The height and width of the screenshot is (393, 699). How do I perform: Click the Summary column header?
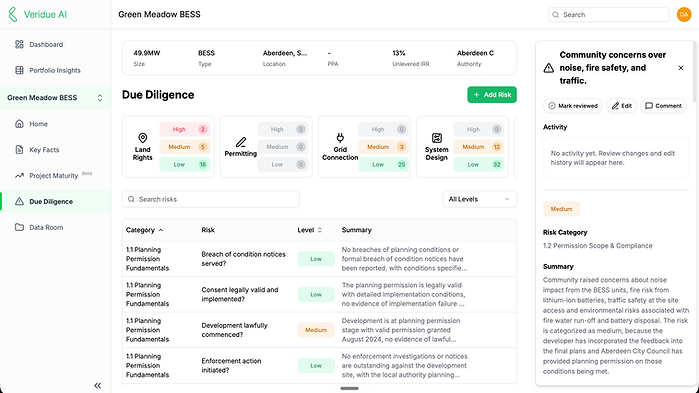pos(357,230)
